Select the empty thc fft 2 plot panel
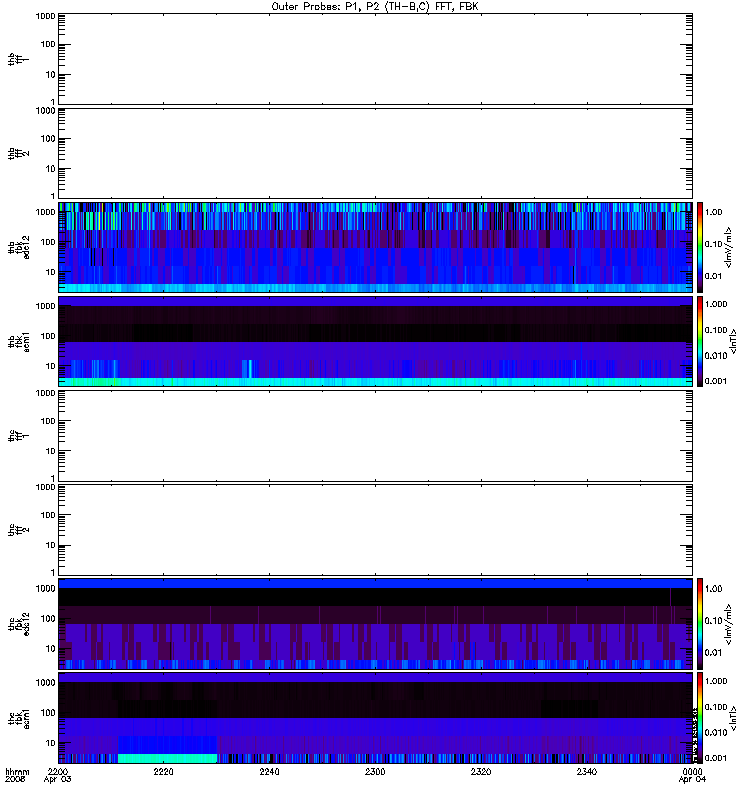 tap(376, 530)
